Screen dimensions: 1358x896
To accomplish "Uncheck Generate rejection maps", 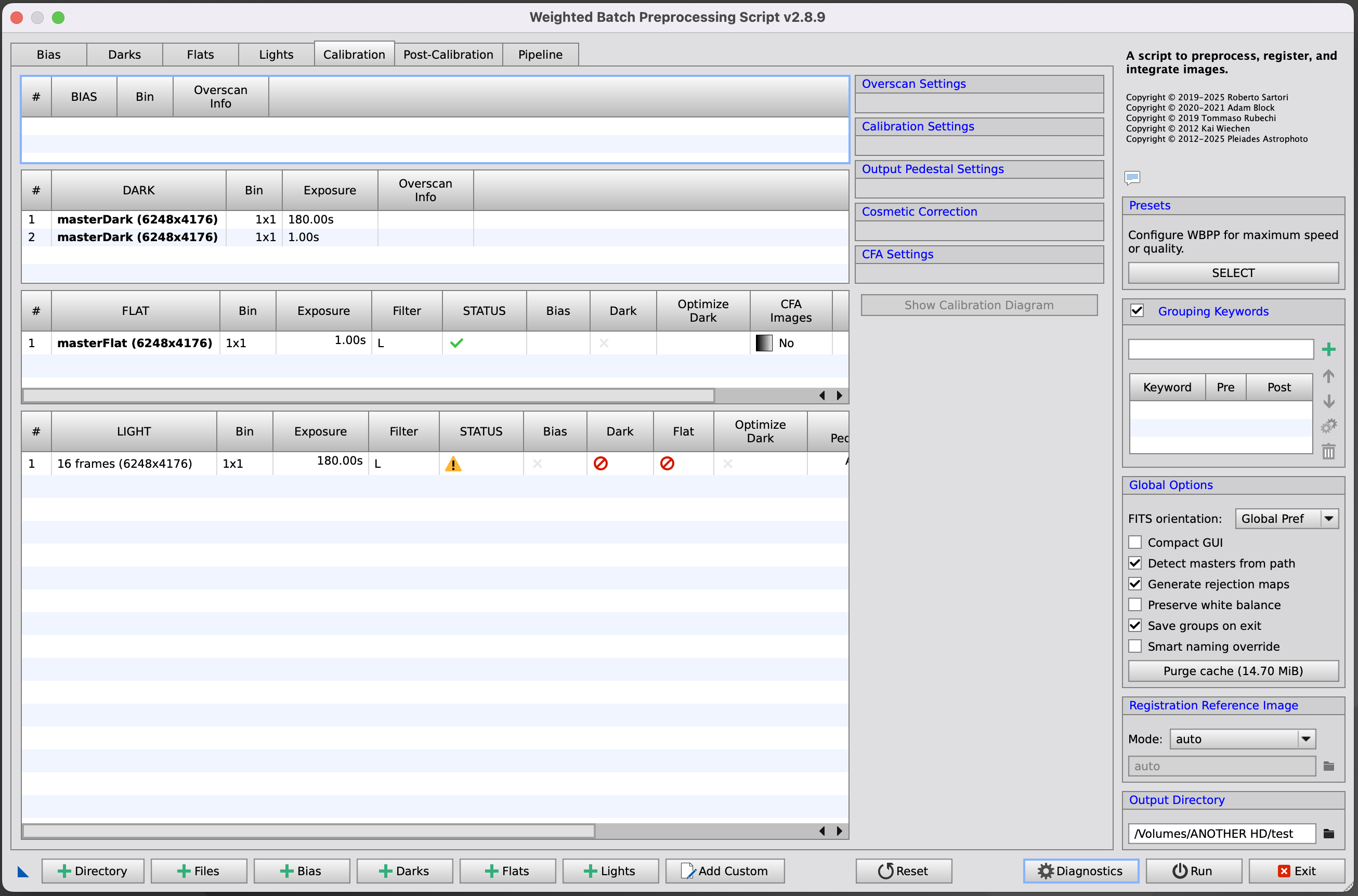I will coord(1135,584).
